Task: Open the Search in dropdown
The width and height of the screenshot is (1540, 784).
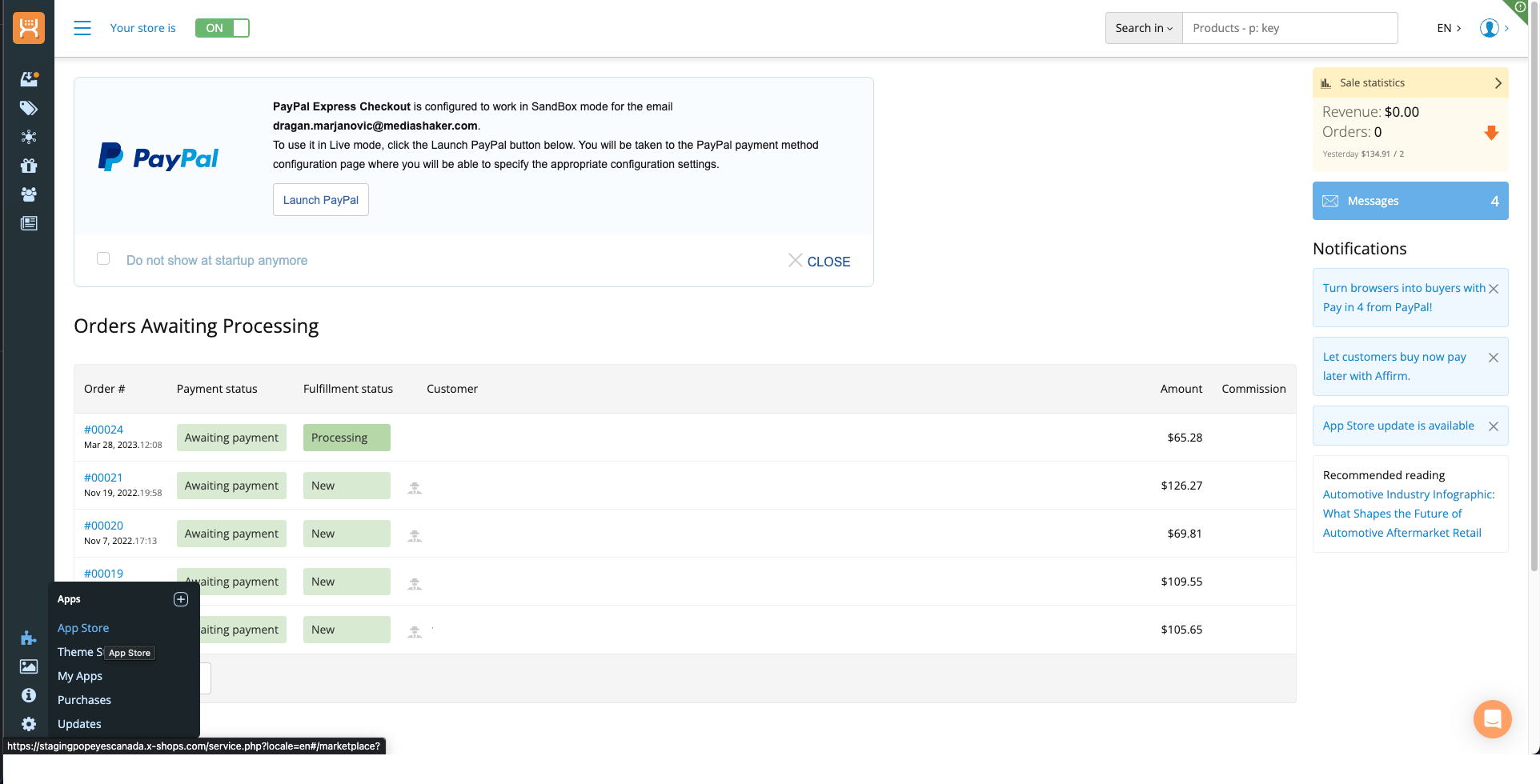Action: pyautogui.click(x=1144, y=28)
